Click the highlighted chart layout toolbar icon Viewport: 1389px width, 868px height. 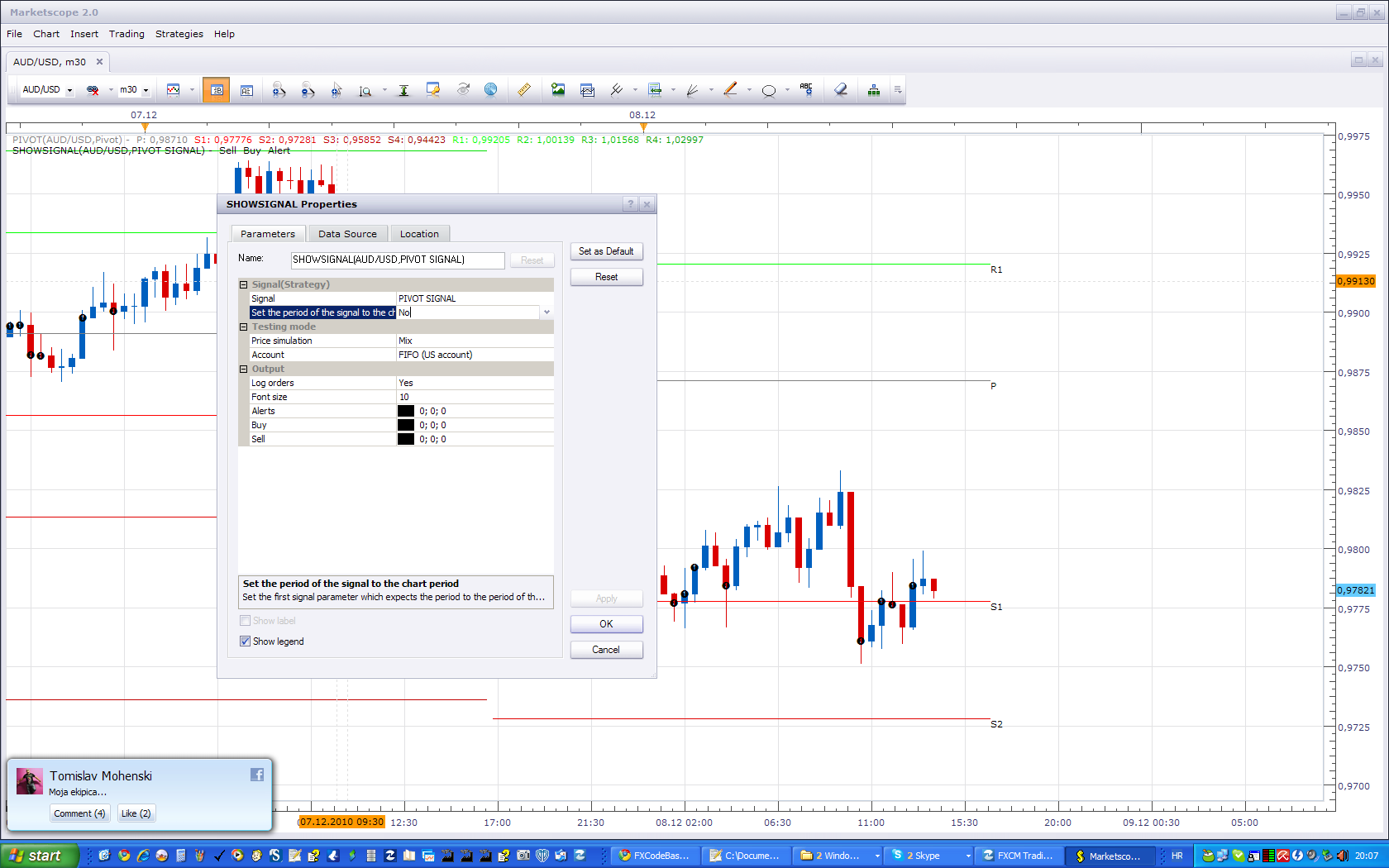coord(217,90)
